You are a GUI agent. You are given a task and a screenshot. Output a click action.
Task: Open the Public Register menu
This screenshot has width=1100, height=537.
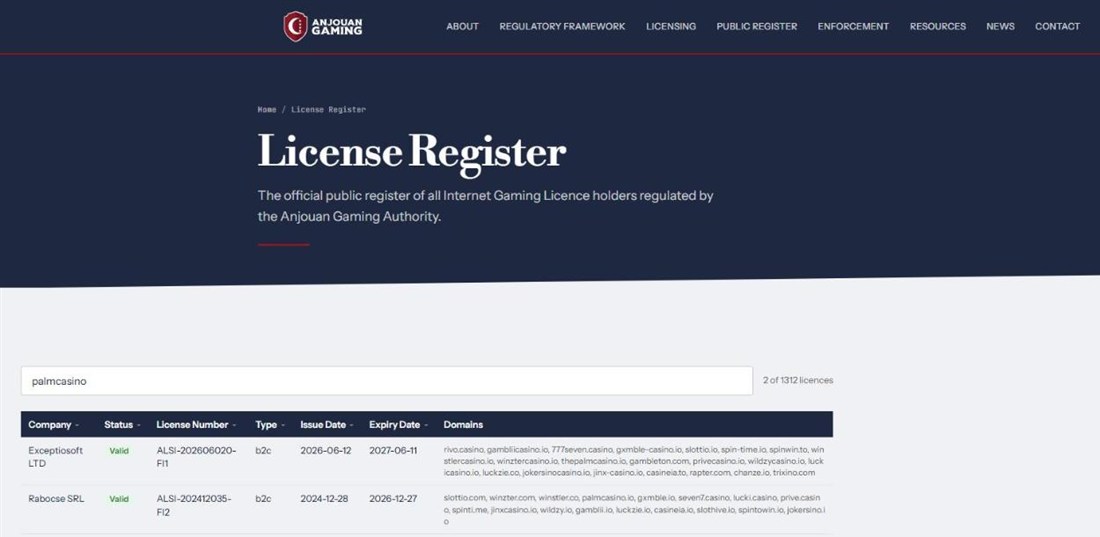756,26
